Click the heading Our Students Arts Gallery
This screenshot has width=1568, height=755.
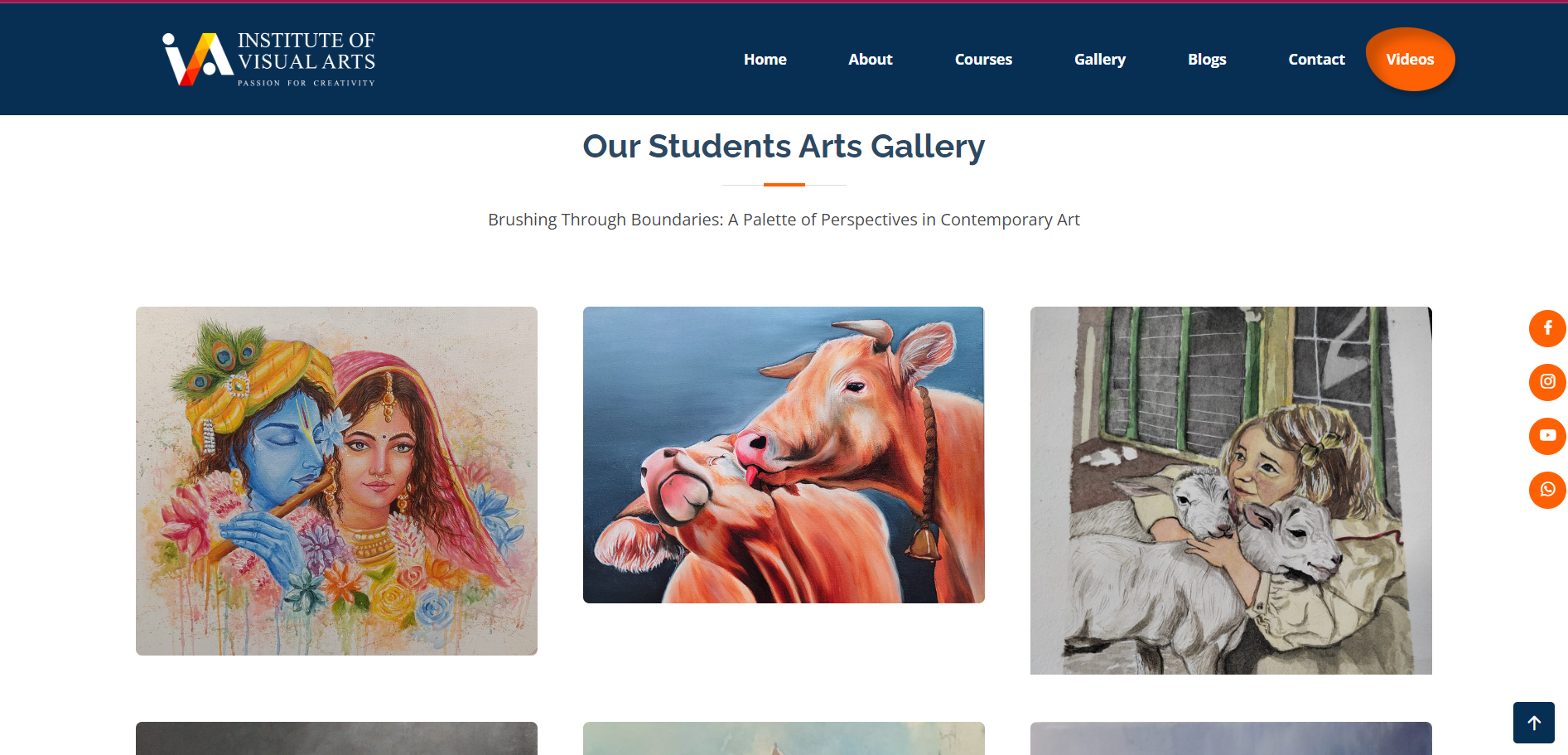coord(784,146)
